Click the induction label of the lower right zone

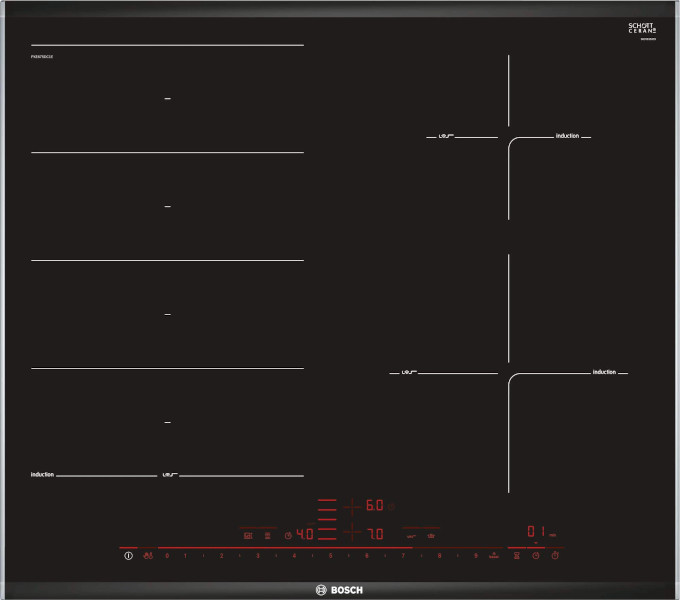coord(604,372)
